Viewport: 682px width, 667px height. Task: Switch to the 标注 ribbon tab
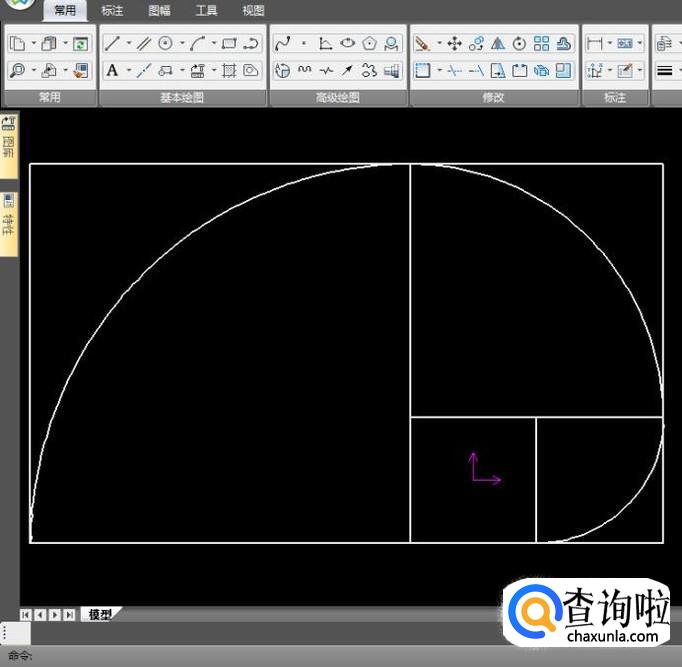point(112,11)
